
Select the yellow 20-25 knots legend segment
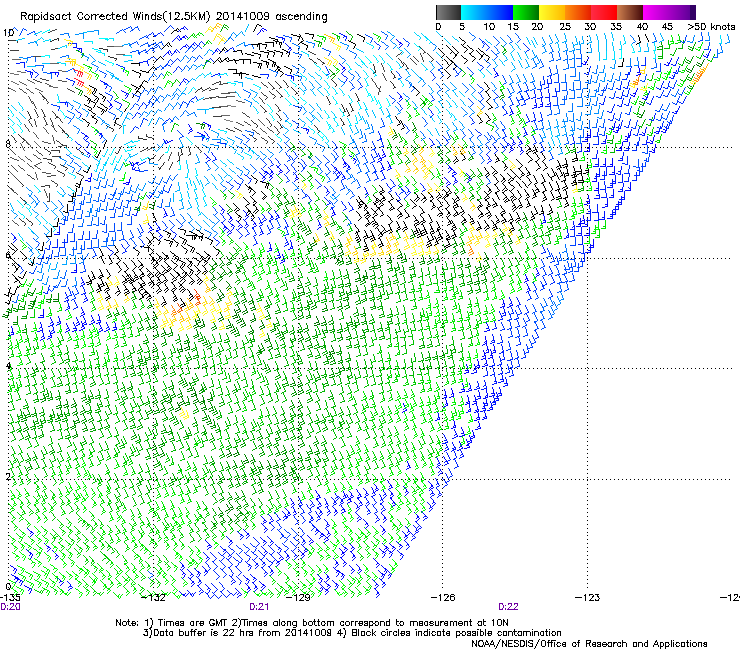[552, 12]
